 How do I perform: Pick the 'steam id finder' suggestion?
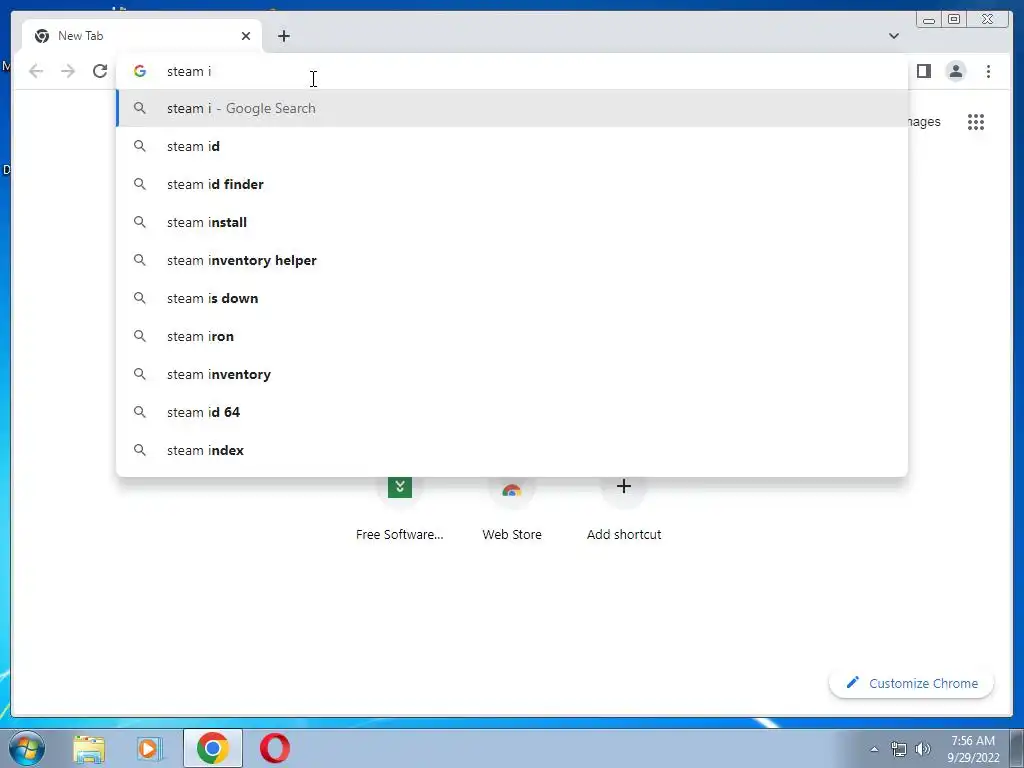click(512, 184)
